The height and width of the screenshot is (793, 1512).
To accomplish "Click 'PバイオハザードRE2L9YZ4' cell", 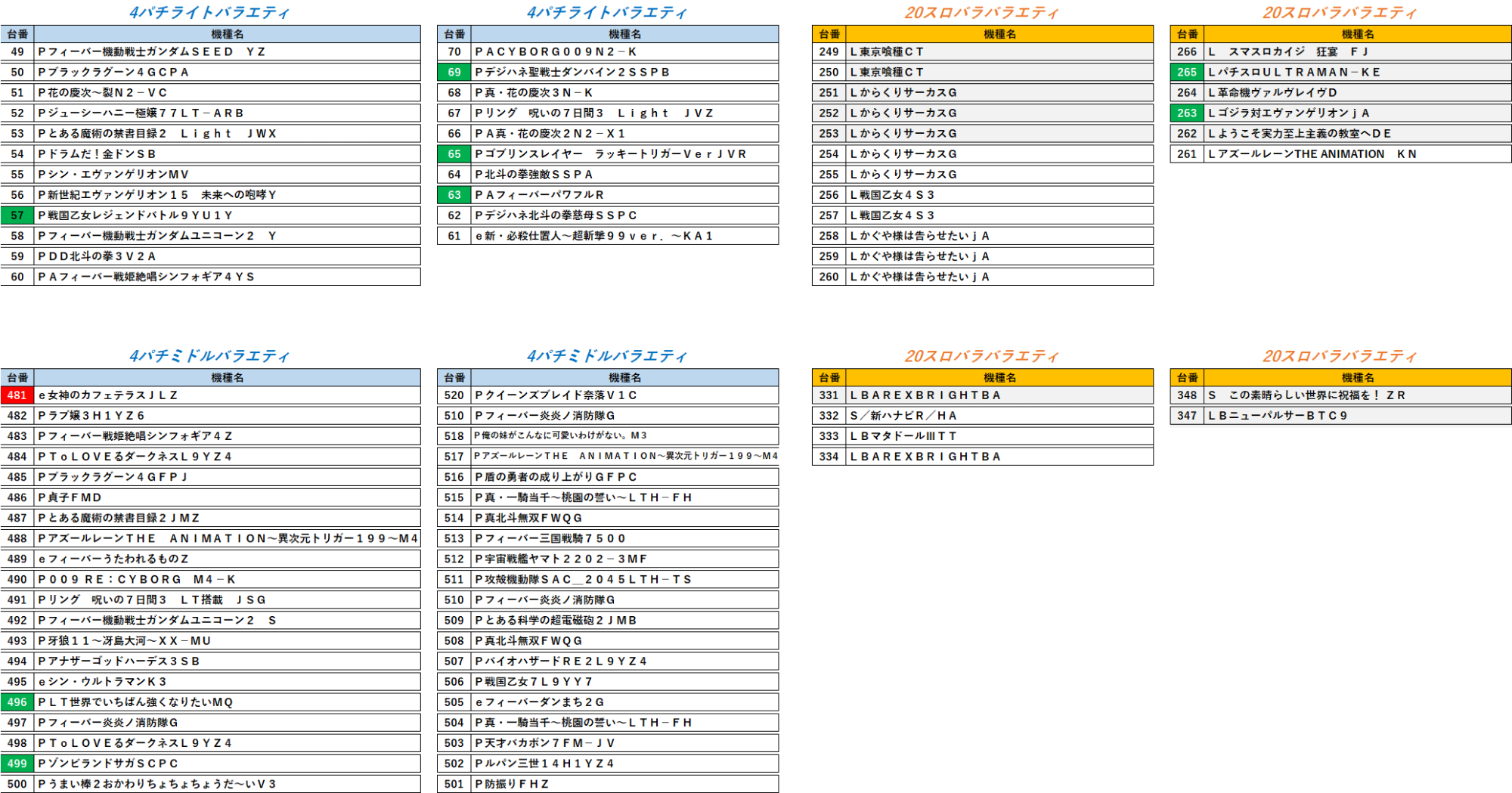I will pos(625,661).
